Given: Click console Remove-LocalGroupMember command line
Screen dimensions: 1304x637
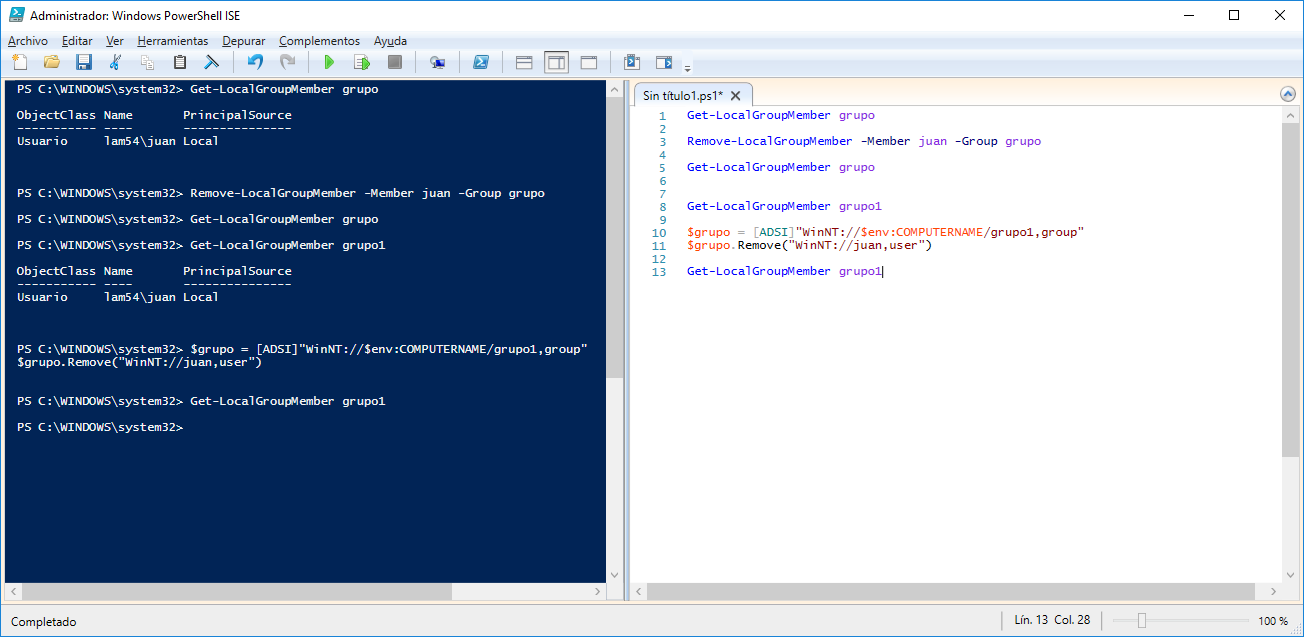Looking at the screenshot, I should (281, 193).
